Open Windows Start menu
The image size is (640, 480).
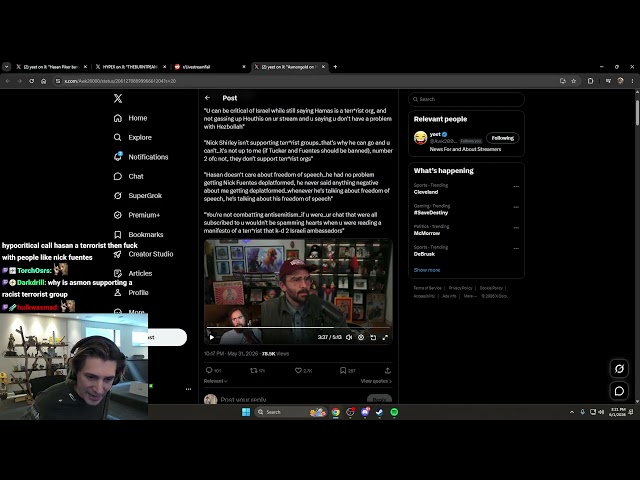pyautogui.click(x=246, y=412)
